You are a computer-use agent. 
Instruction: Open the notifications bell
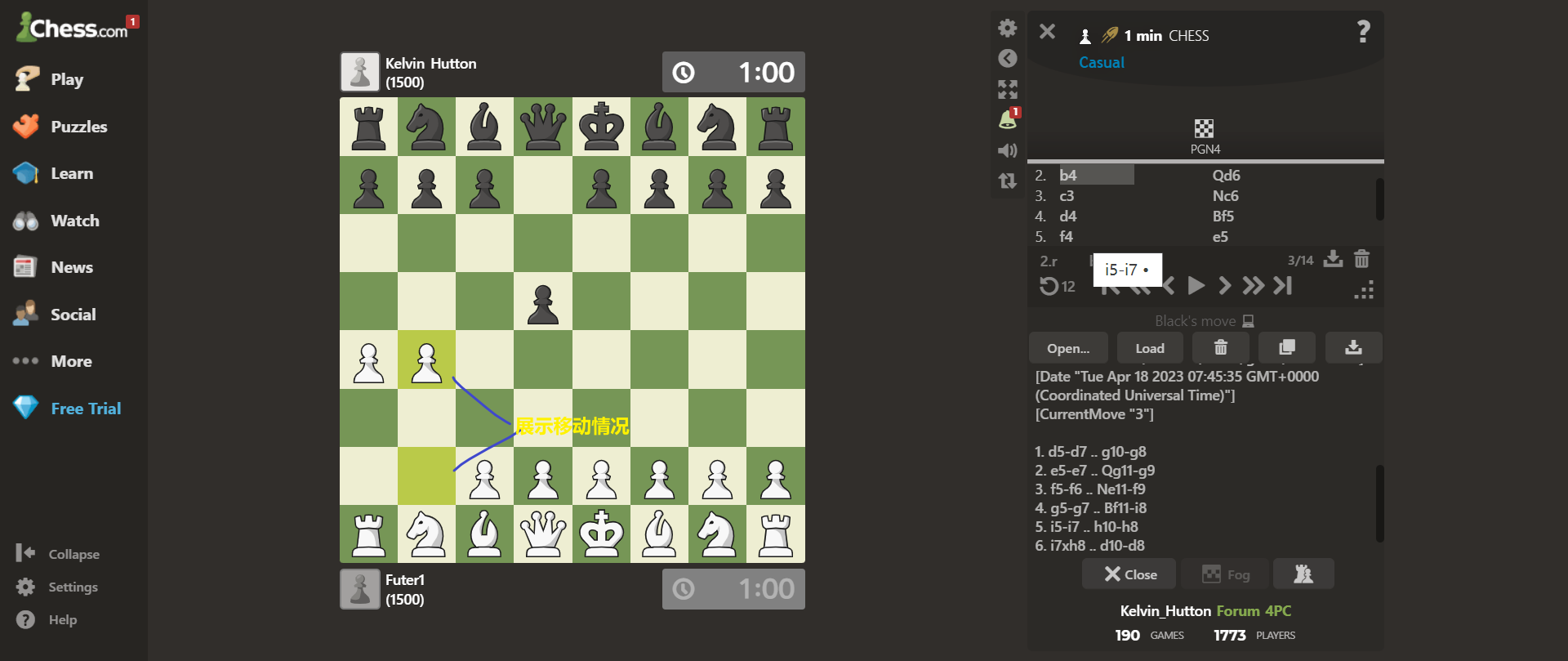(x=1008, y=120)
